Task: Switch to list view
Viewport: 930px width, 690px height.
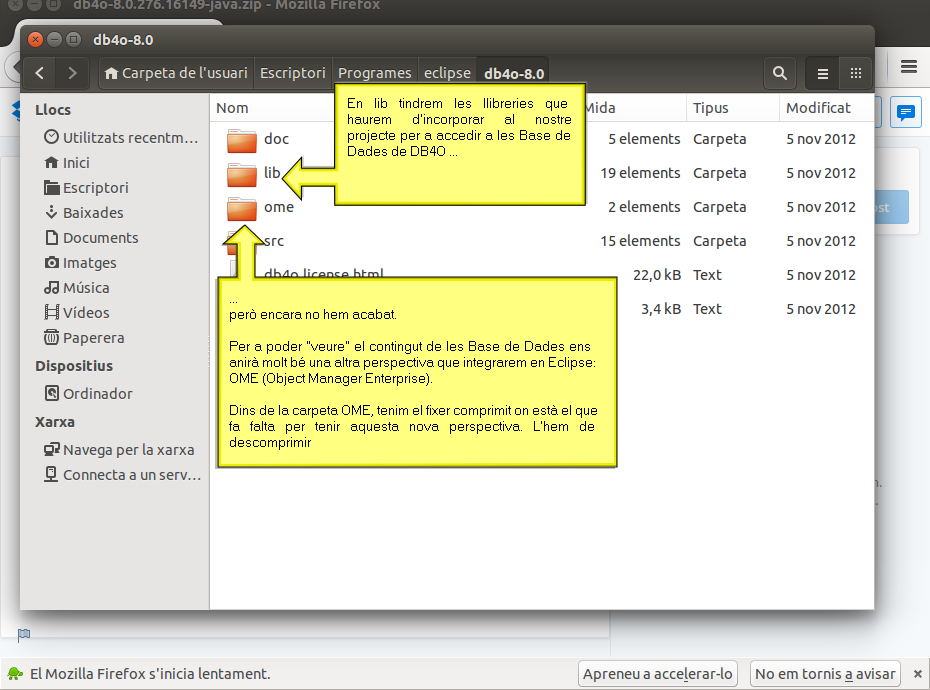Action: pyautogui.click(x=822, y=74)
